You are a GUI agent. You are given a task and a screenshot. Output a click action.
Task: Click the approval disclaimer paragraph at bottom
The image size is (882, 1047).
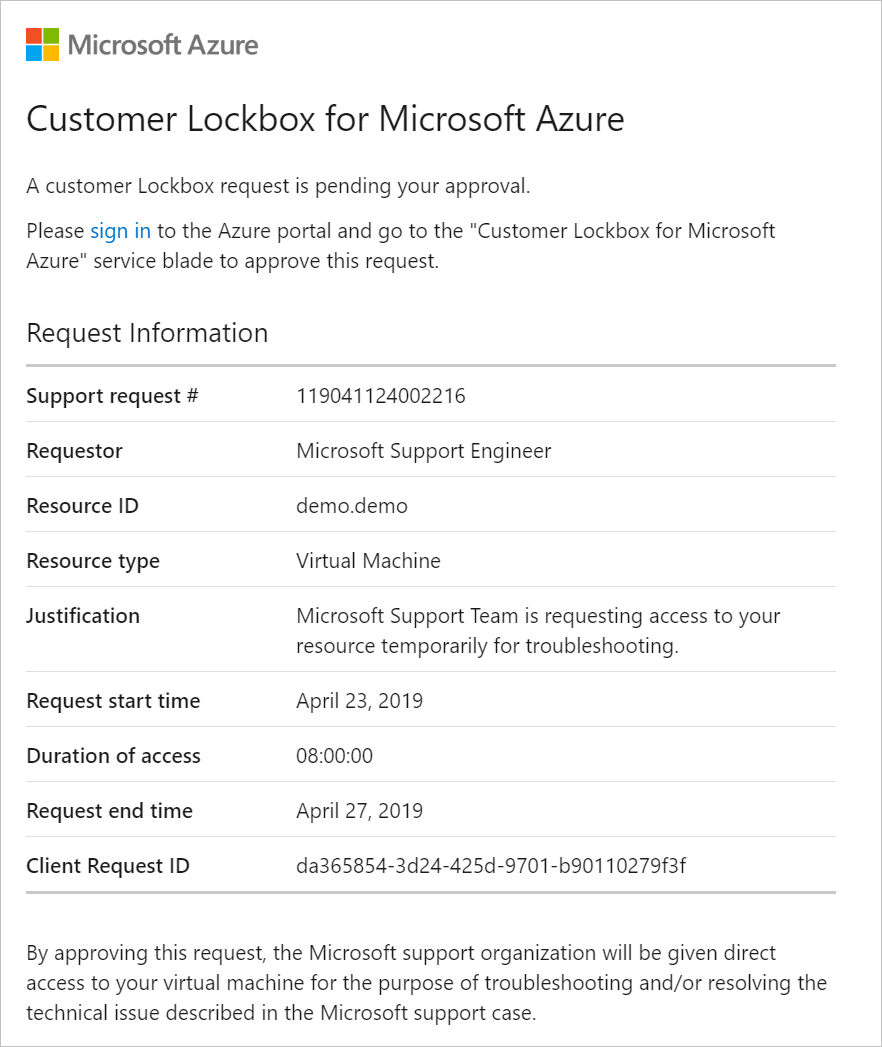click(427, 982)
